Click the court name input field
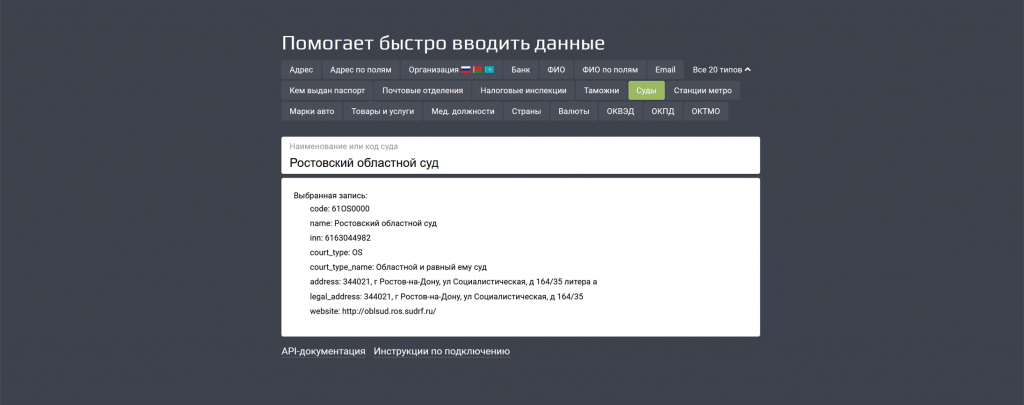Screen dimensions: 1024x405 [x=520, y=162]
